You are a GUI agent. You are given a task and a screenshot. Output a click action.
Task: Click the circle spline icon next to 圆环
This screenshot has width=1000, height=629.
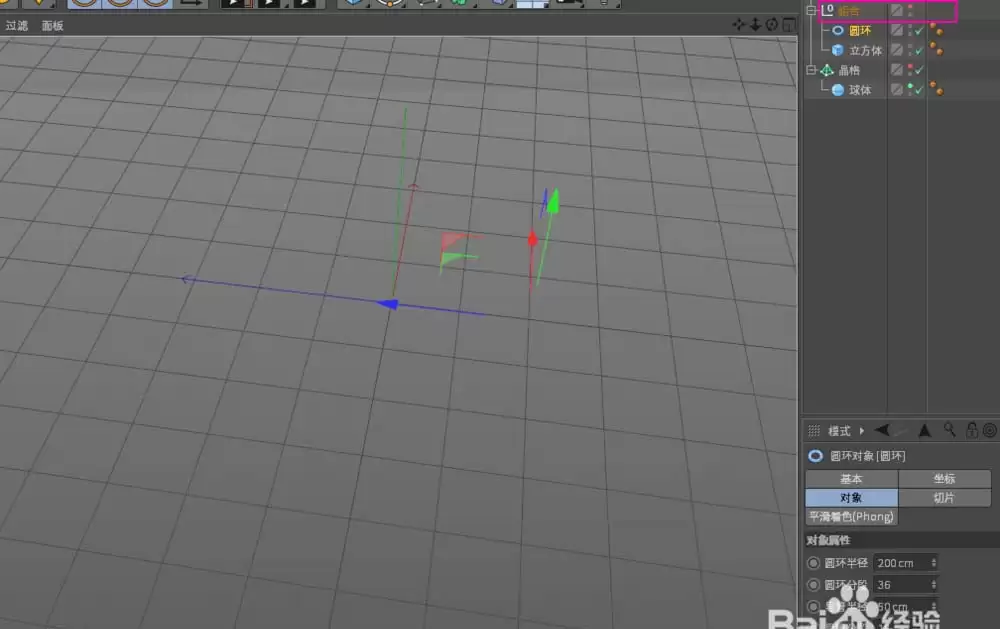point(838,30)
